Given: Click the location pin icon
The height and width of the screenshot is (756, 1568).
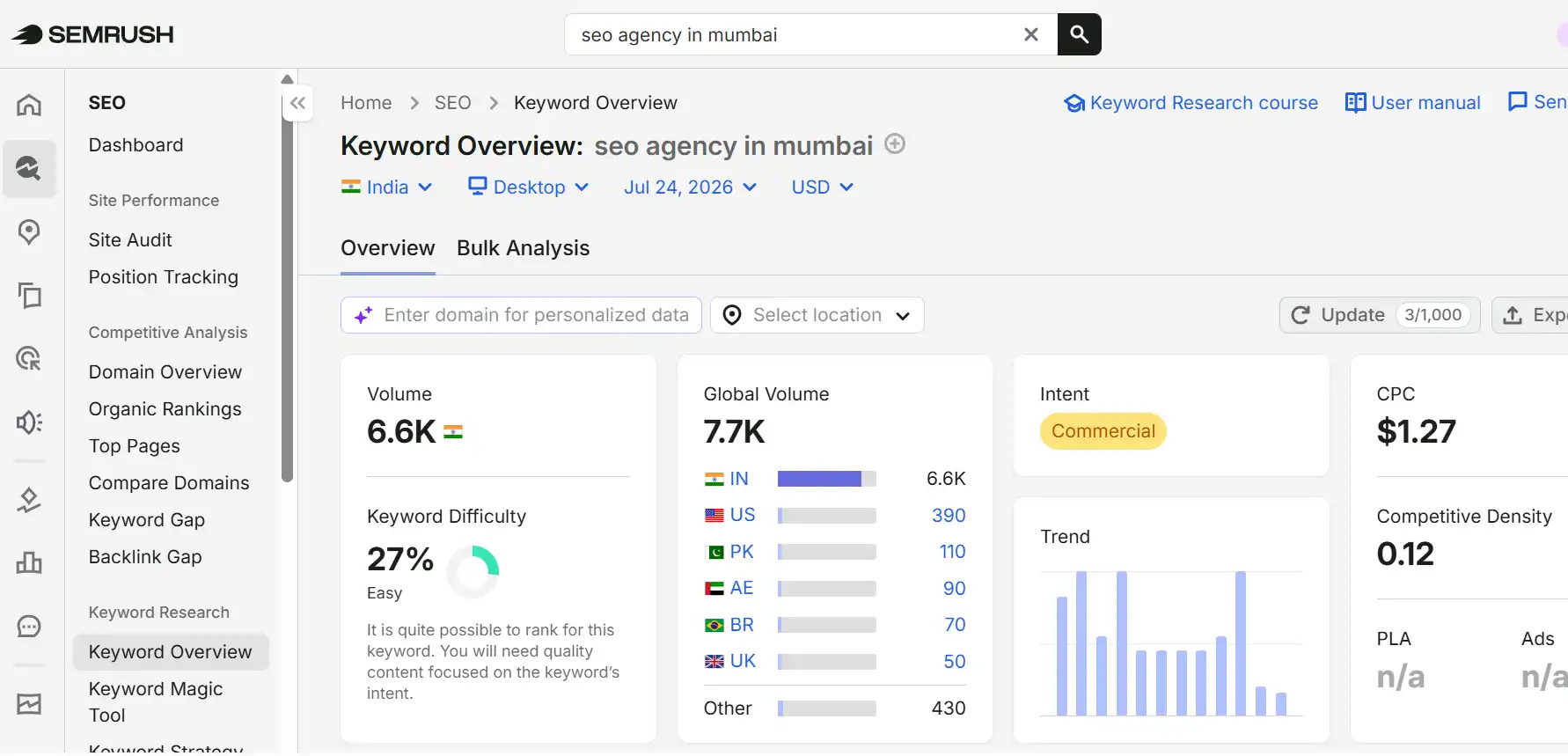Looking at the screenshot, I should point(732,315).
